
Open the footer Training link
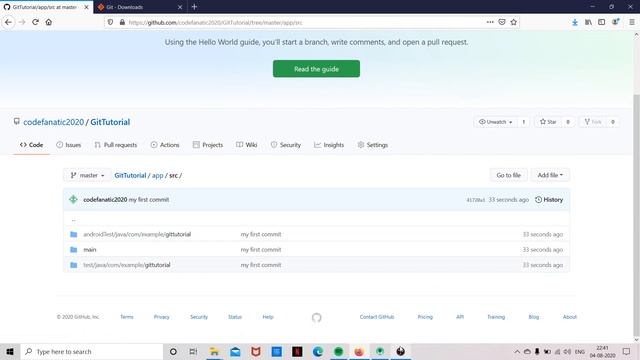[x=496, y=317]
